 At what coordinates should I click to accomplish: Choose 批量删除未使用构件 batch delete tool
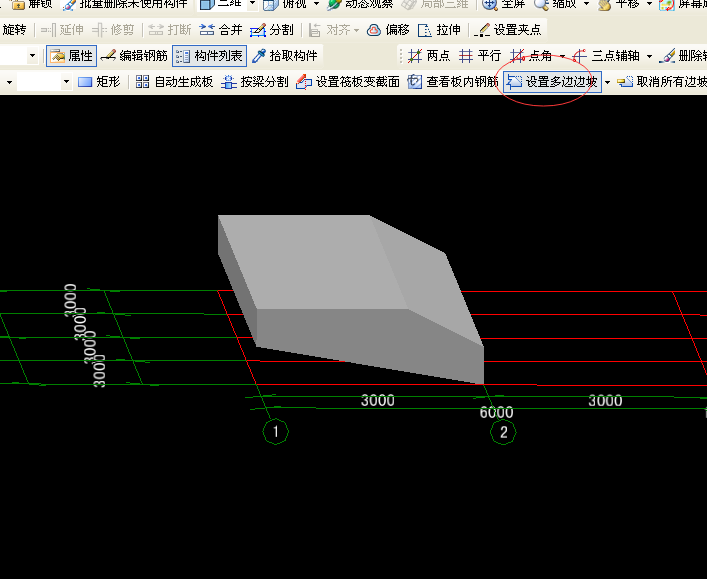[x=126, y=4]
